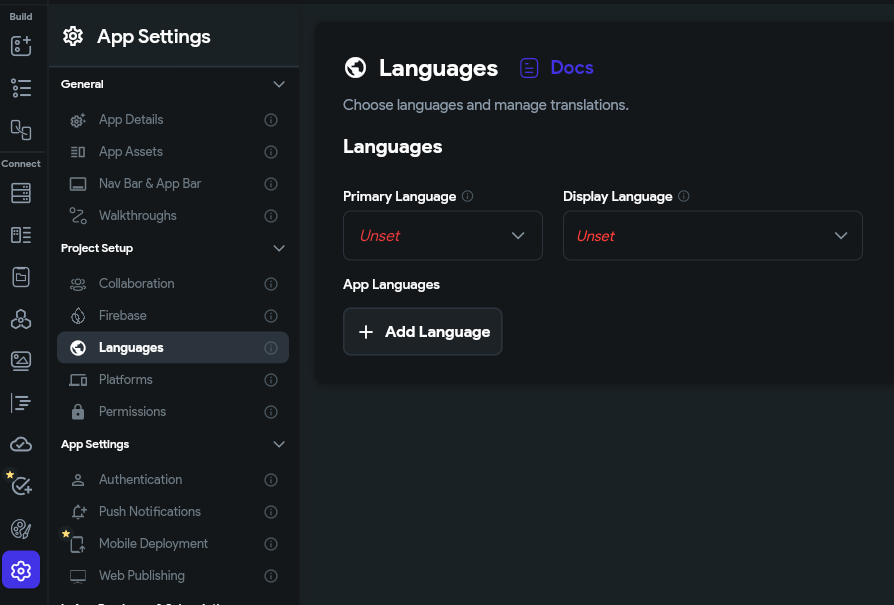Image resolution: width=894 pixels, height=605 pixels.
Task: Collapse the General section chevron
Action: coord(279,85)
